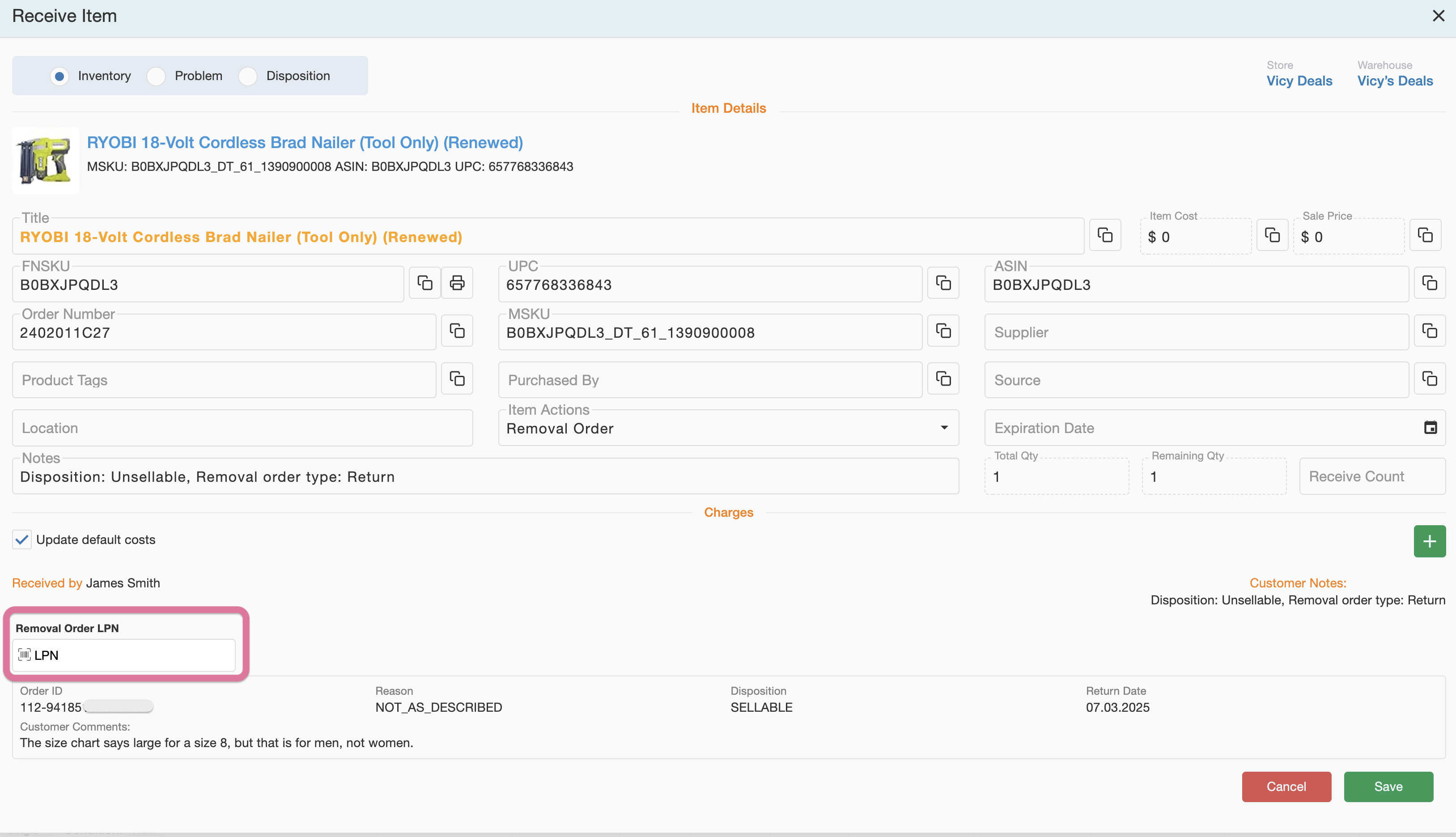1456x837 pixels.
Task: Click the SELLABLE disposition value
Action: click(x=761, y=707)
